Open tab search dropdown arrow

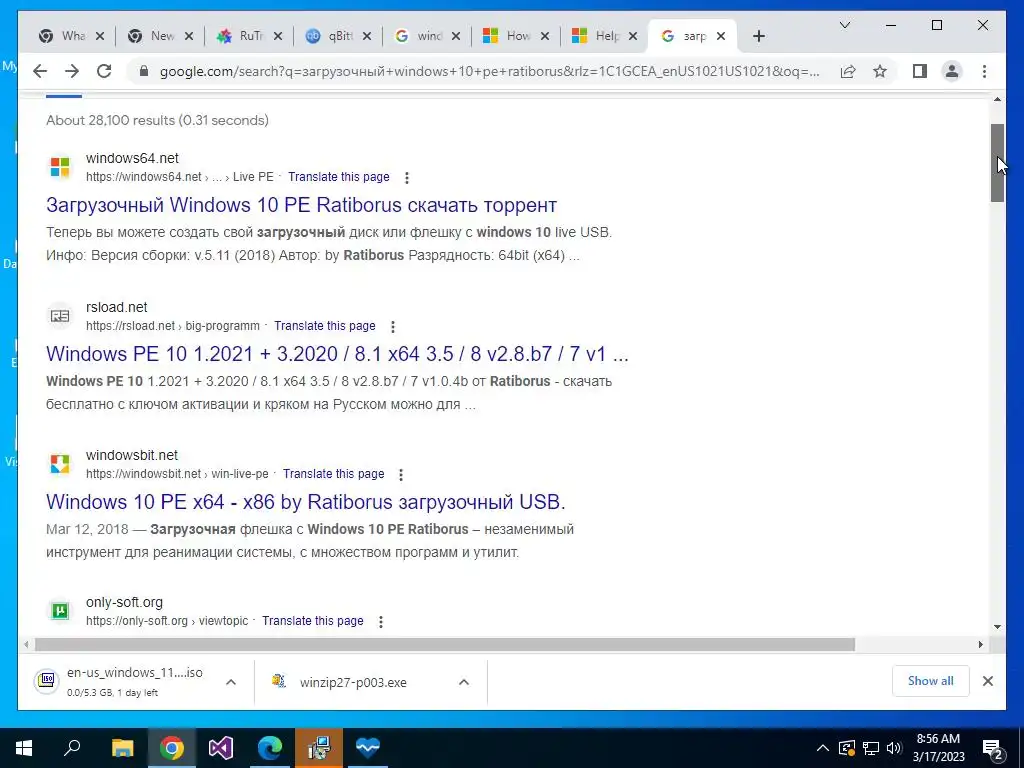coord(844,25)
